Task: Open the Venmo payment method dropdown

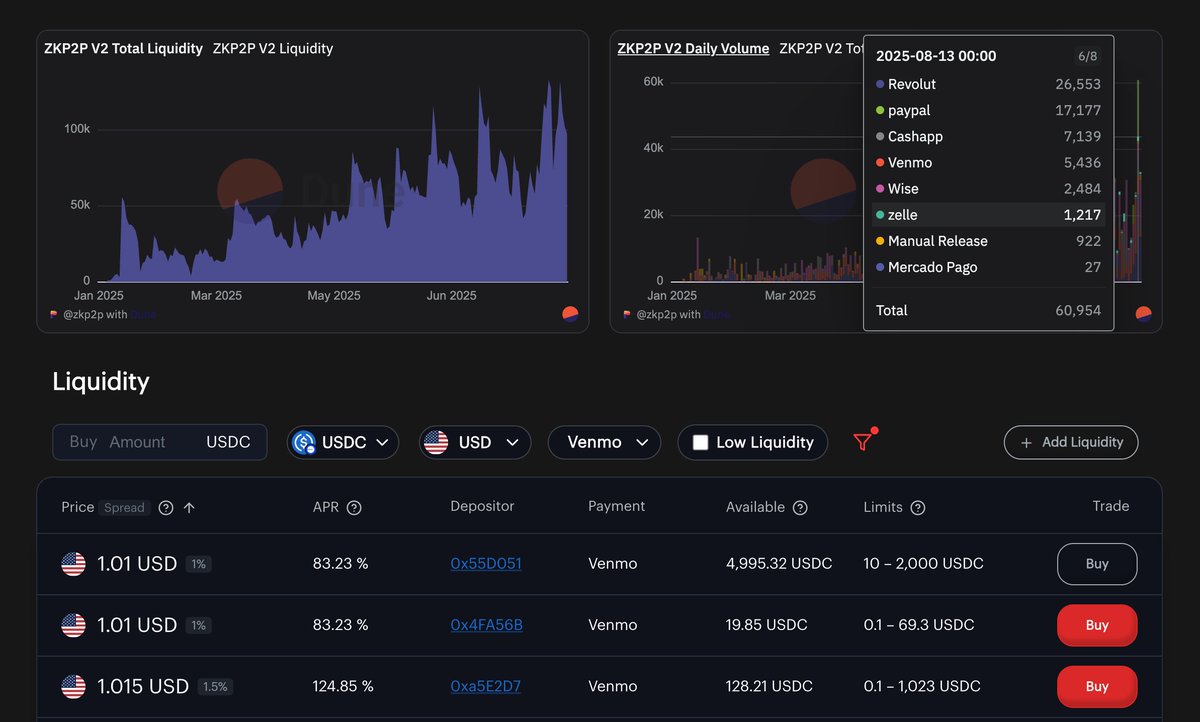Action: tap(604, 442)
